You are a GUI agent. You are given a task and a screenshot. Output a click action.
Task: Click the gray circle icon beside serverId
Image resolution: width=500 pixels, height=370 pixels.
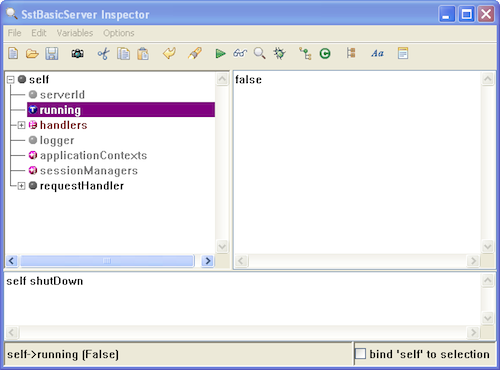(x=33, y=95)
